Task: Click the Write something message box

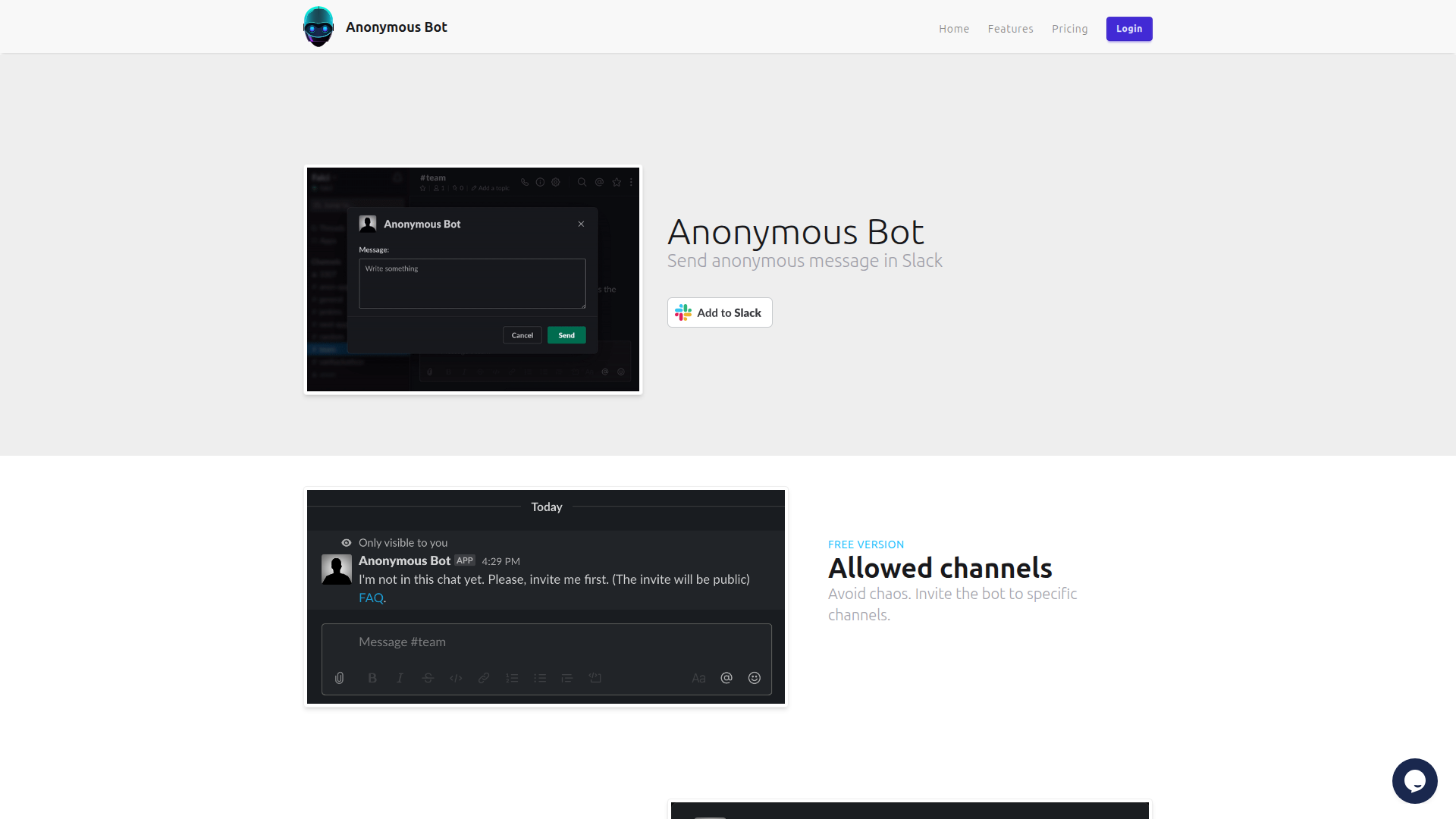Action: click(x=472, y=284)
